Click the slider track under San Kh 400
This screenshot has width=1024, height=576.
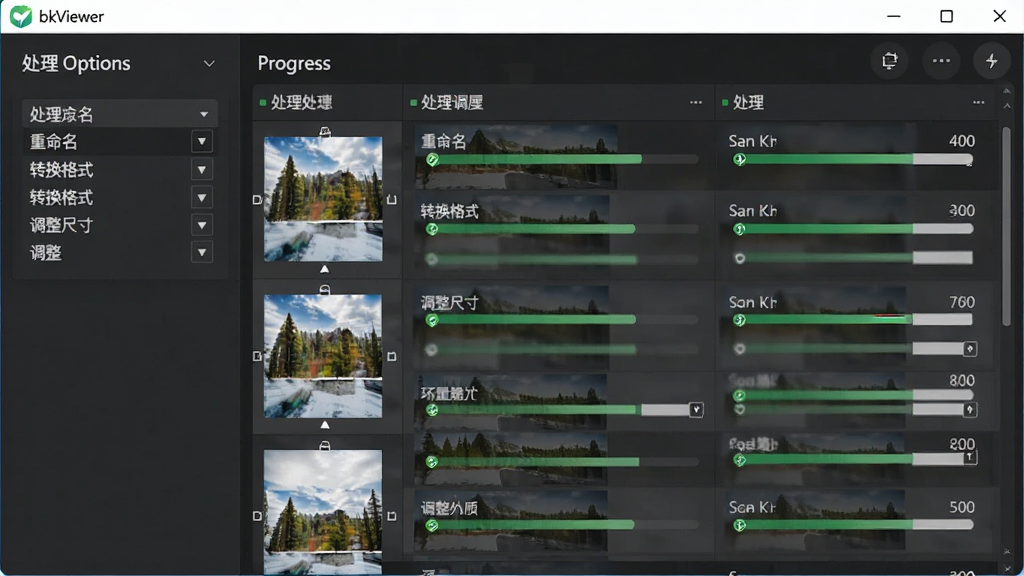click(854, 159)
